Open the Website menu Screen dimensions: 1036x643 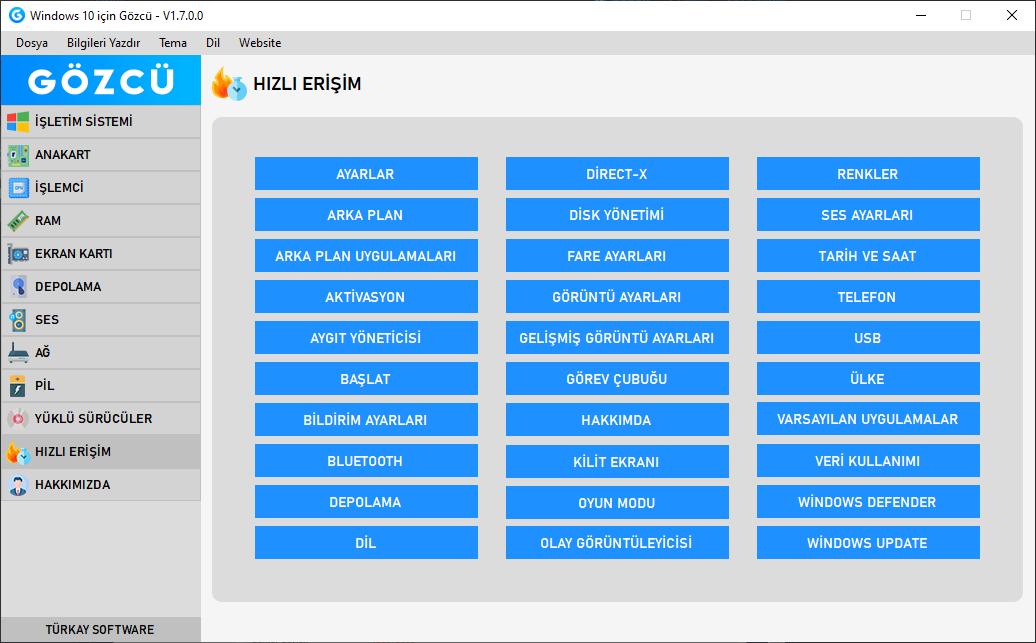260,43
